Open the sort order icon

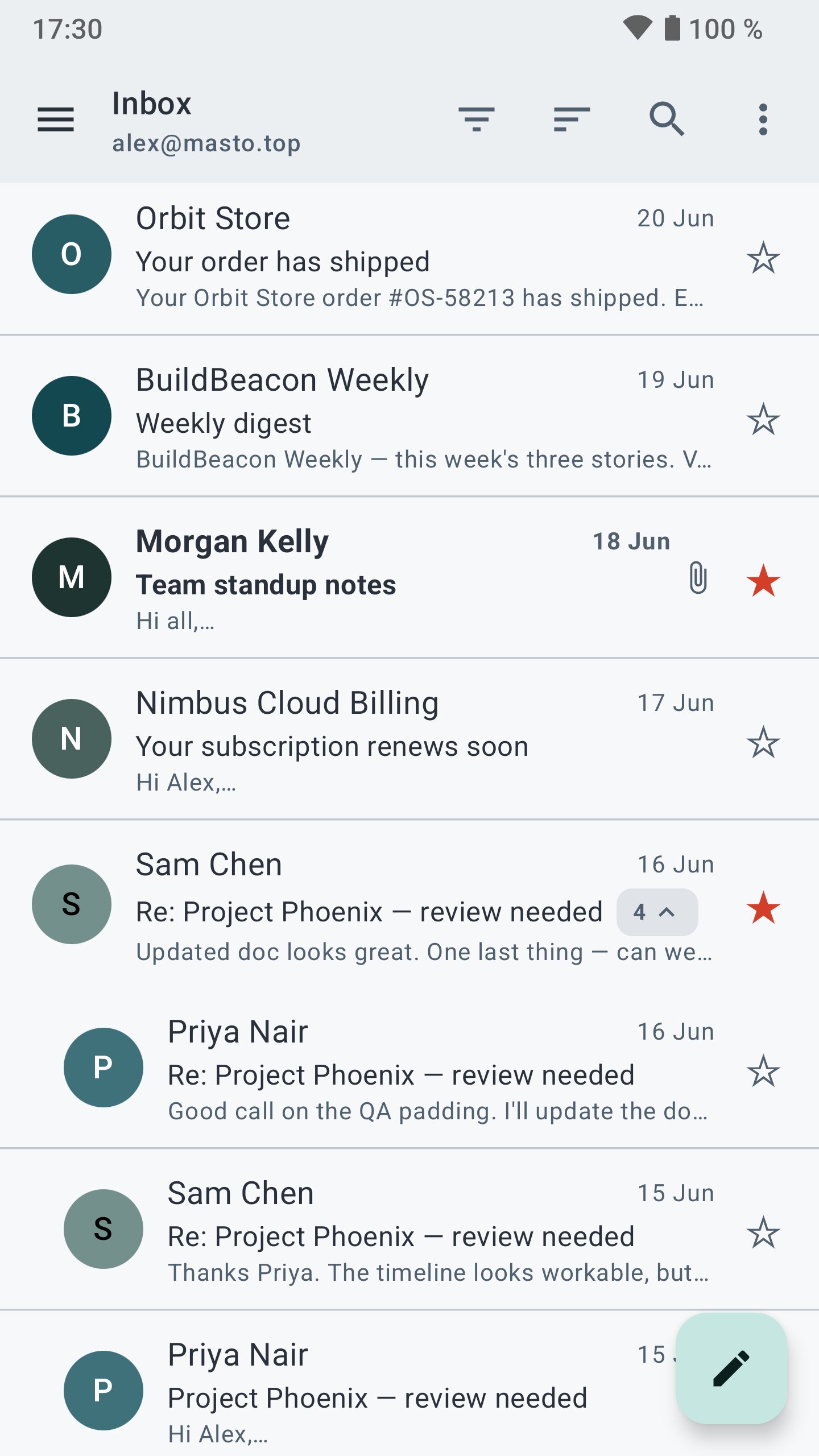coord(572,119)
